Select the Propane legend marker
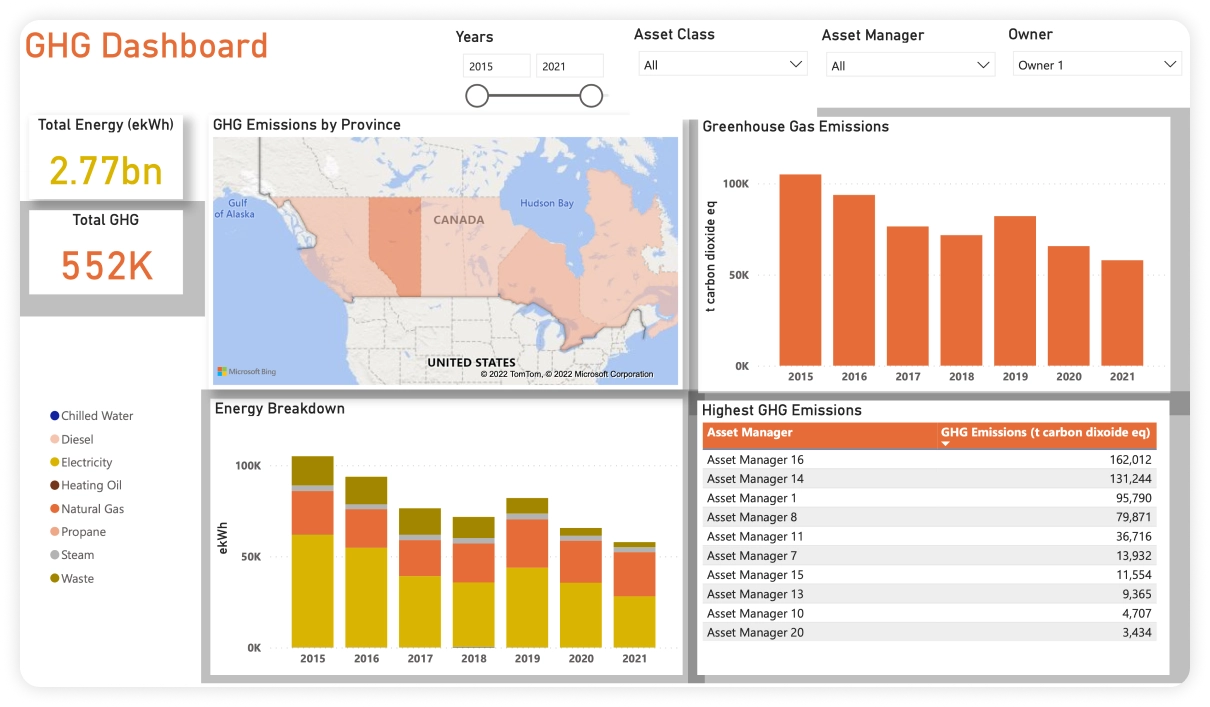 (x=54, y=531)
